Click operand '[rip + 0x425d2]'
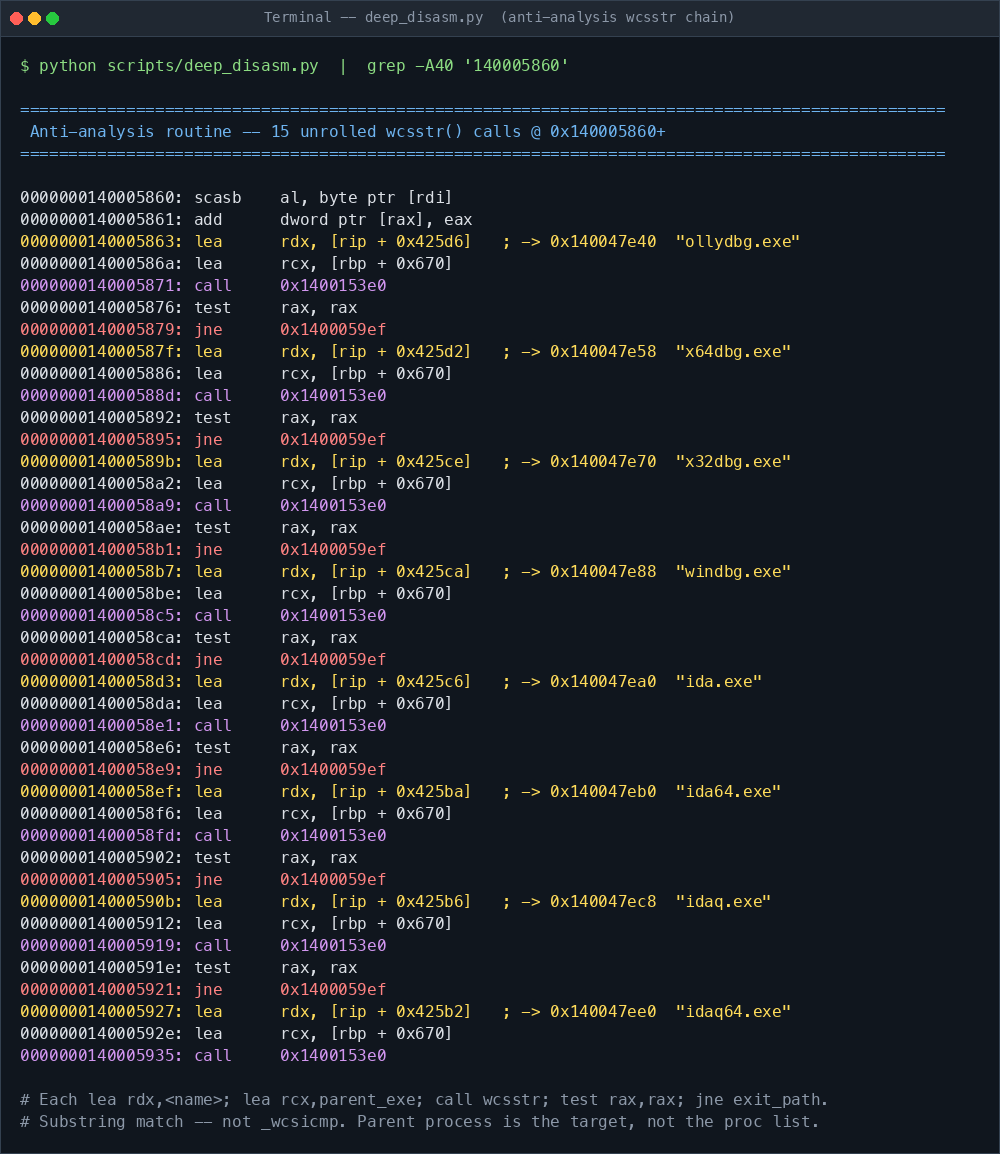1000x1154 pixels. point(401,352)
